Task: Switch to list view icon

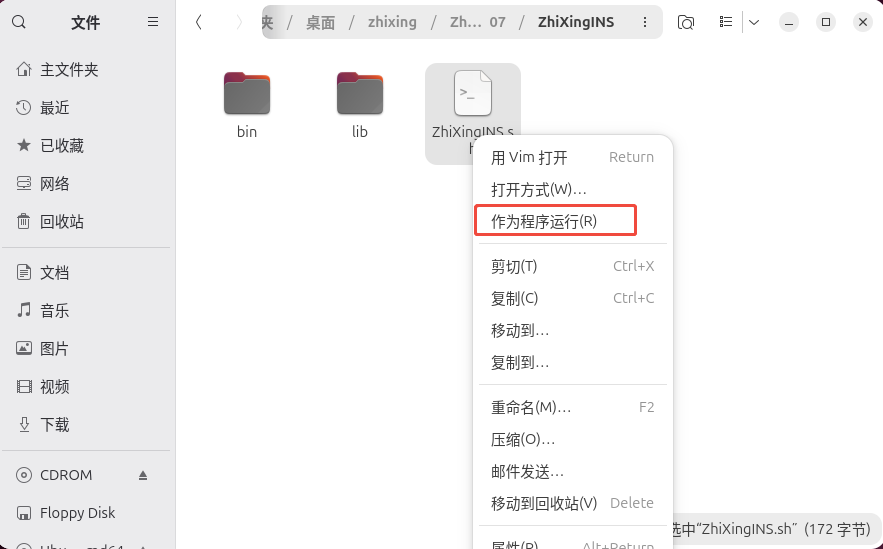Action: [x=726, y=22]
